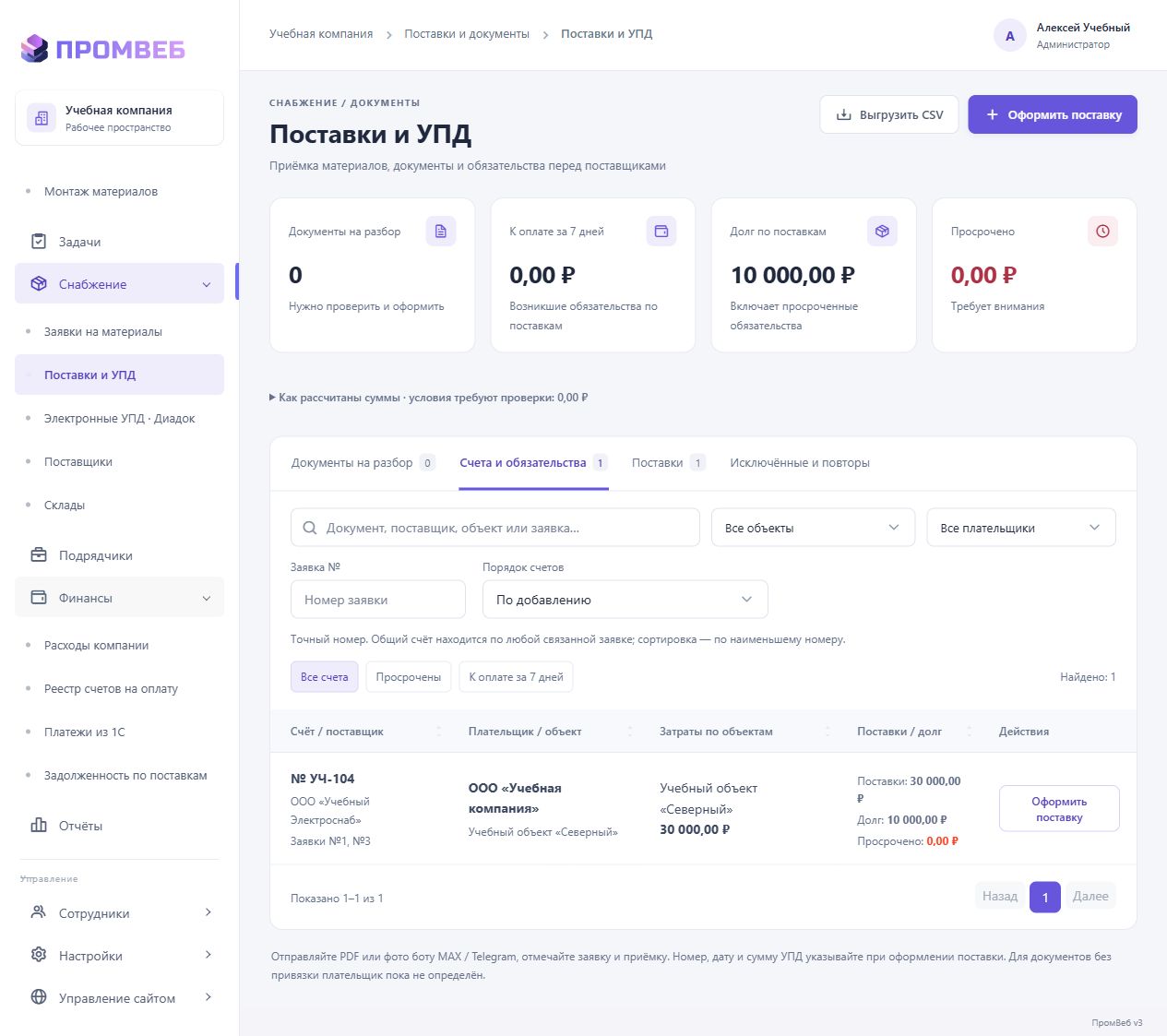Expand Как рассчитаны суммы disclosure

pyautogui.click(x=428, y=398)
